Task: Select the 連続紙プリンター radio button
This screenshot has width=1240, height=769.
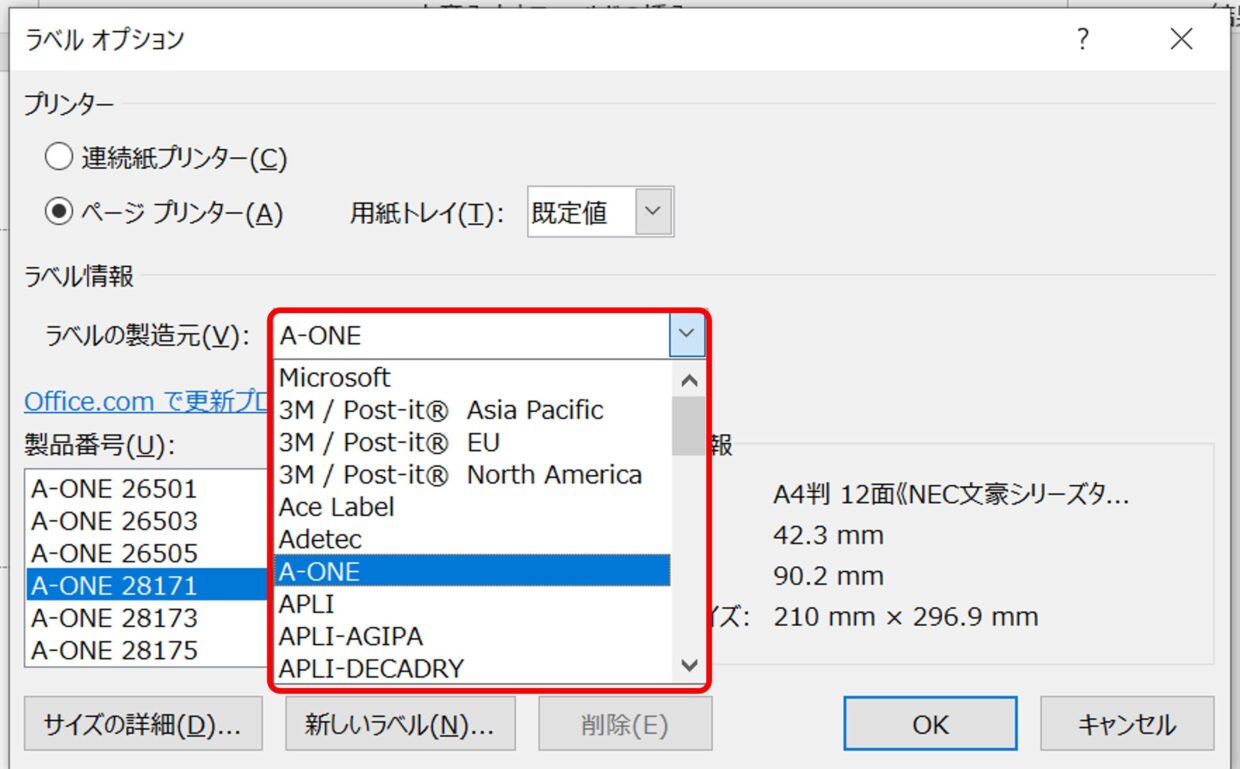Action: 59,157
